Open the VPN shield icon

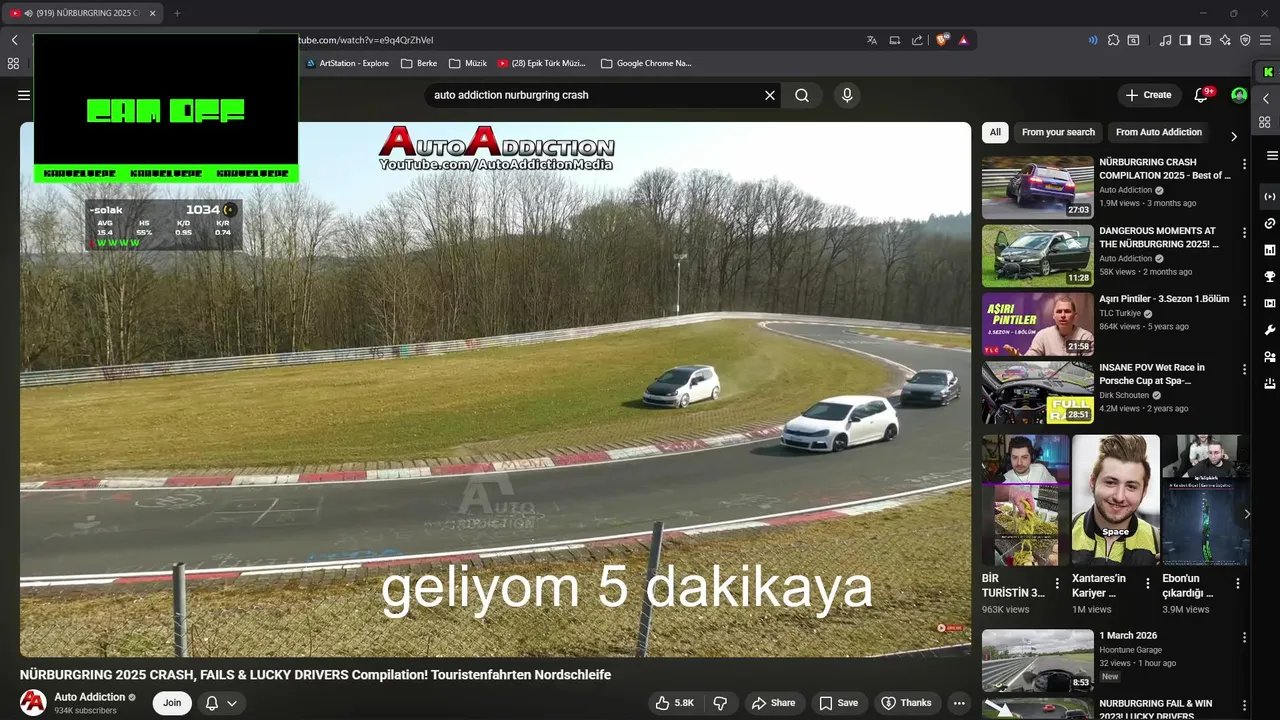(x=1245, y=40)
